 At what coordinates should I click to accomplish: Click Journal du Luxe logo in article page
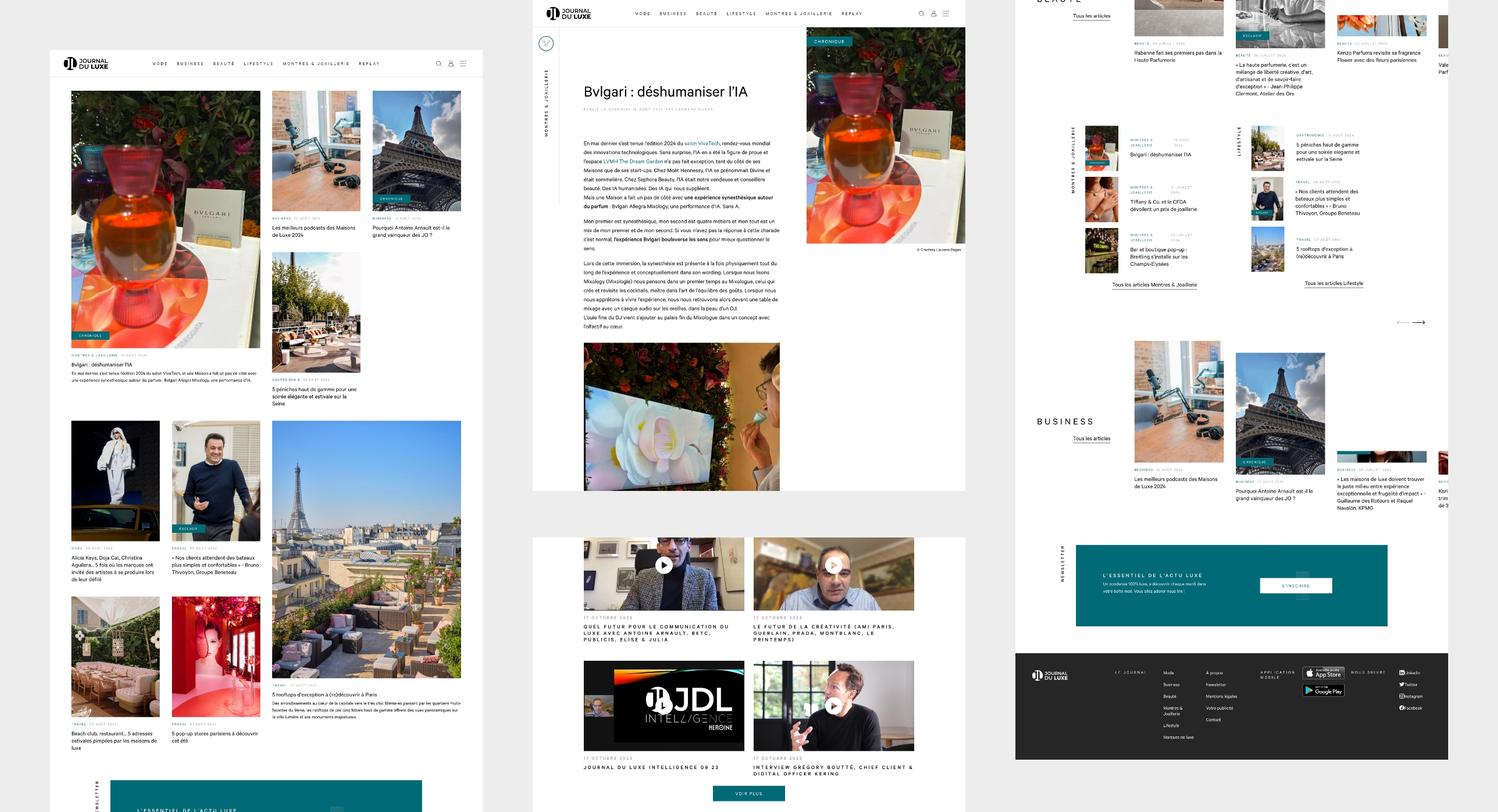point(569,14)
